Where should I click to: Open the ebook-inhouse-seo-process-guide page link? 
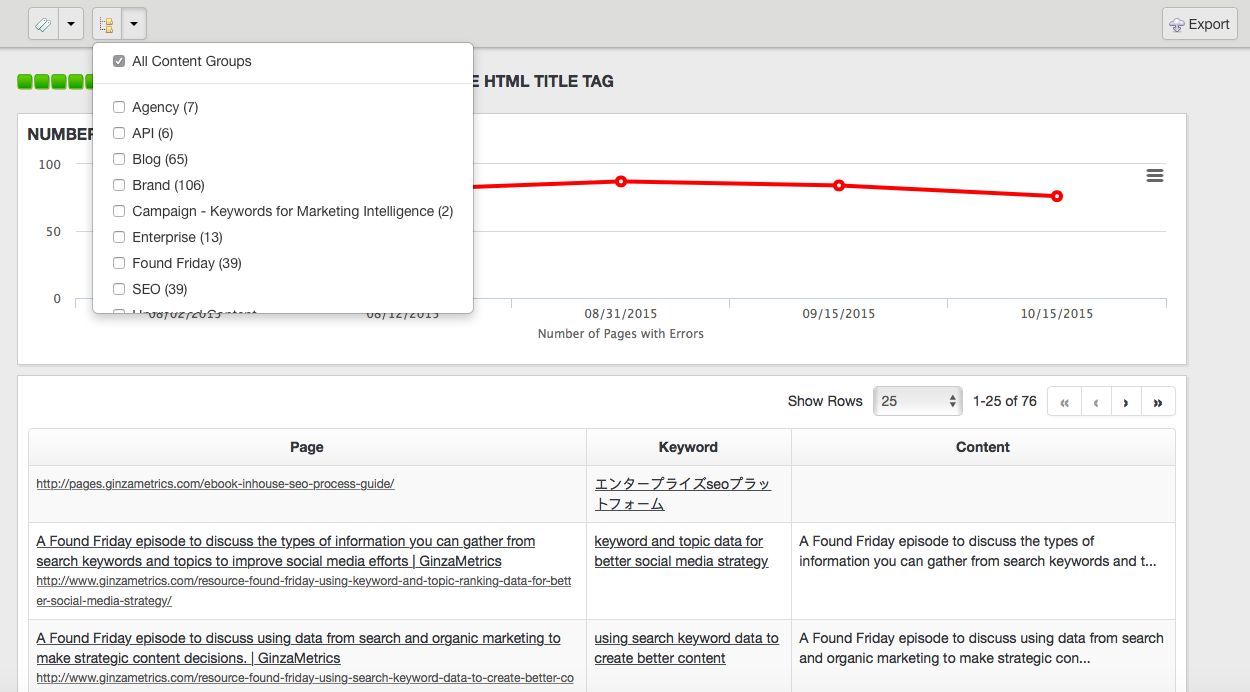coord(215,484)
